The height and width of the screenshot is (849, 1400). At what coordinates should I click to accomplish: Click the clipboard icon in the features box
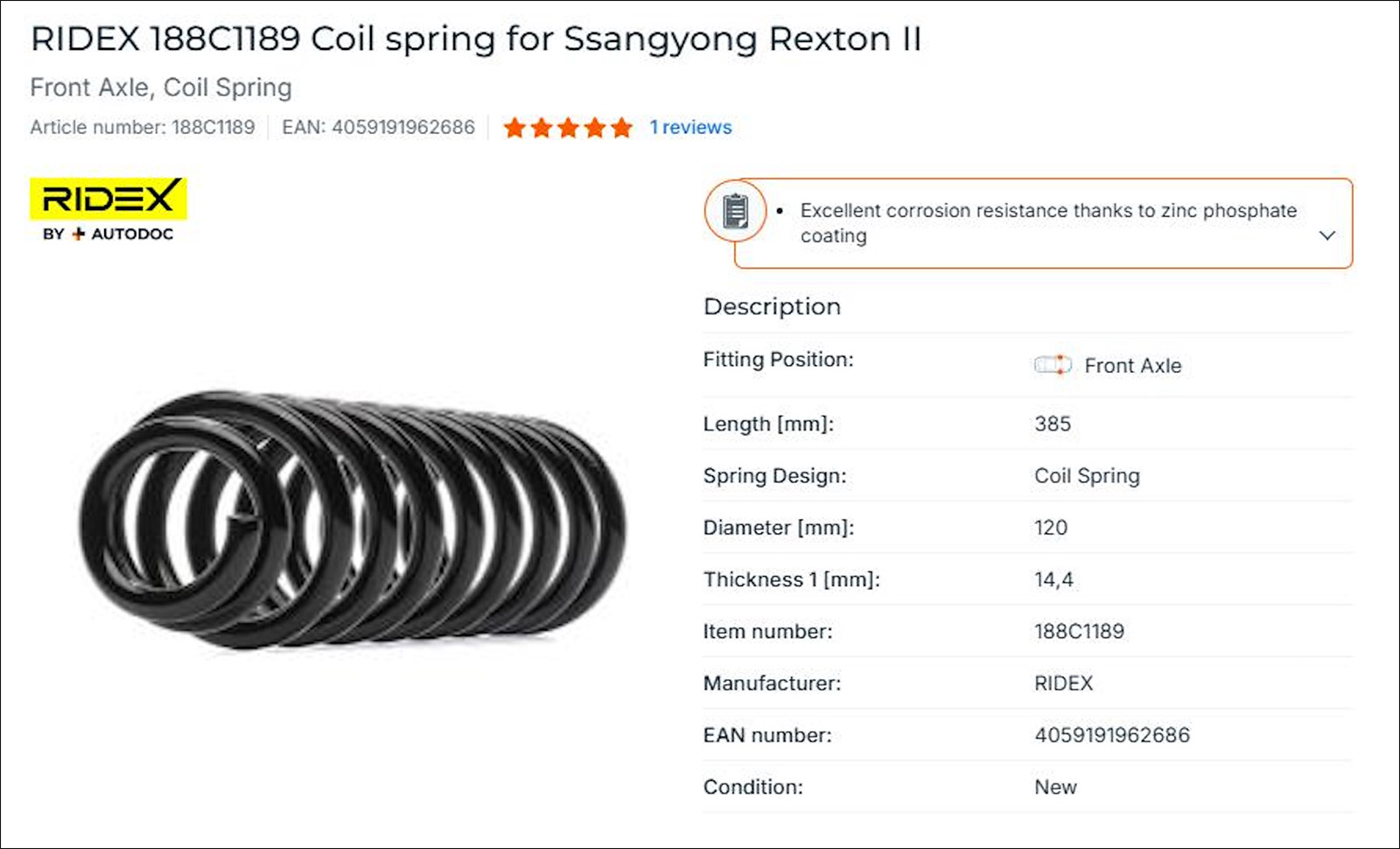(735, 211)
